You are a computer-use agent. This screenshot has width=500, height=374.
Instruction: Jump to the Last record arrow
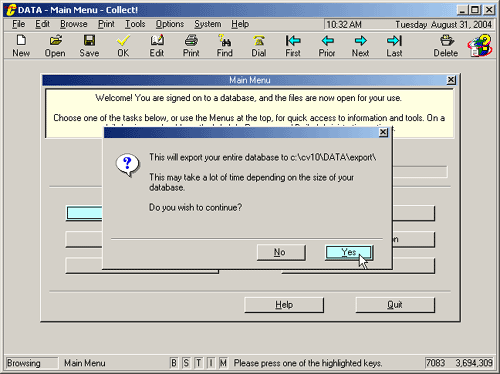(x=394, y=41)
